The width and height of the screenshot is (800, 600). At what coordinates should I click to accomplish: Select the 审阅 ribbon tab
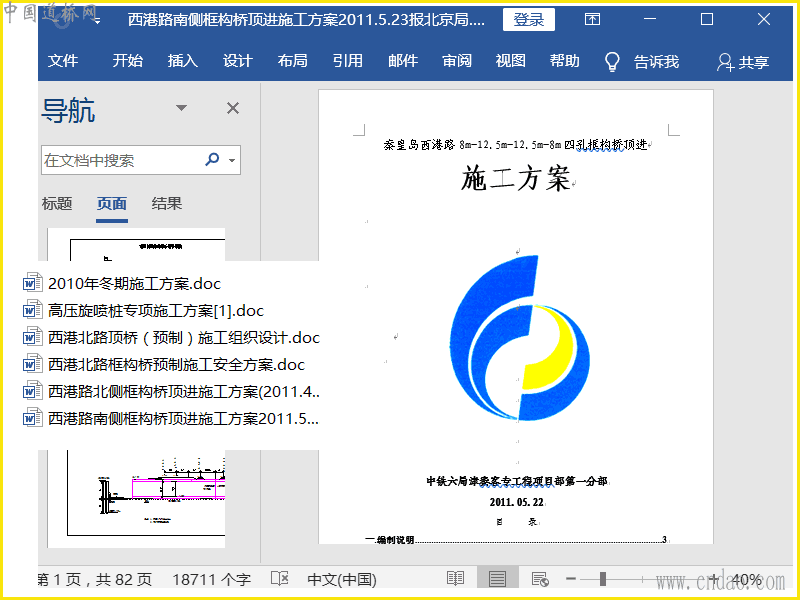point(457,61)
